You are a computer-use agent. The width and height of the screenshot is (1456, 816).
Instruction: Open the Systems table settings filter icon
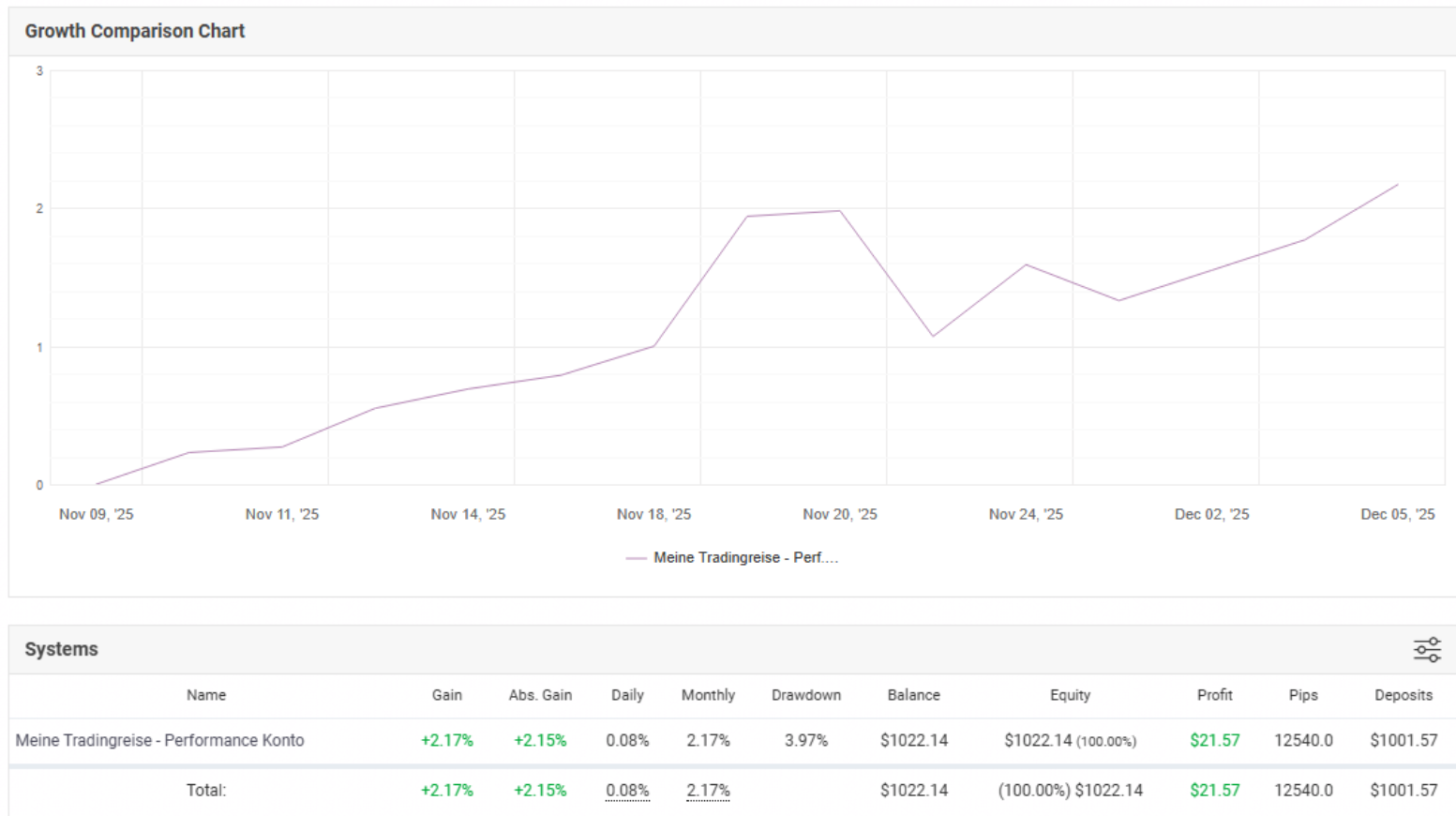click(x=1427, y=649)
